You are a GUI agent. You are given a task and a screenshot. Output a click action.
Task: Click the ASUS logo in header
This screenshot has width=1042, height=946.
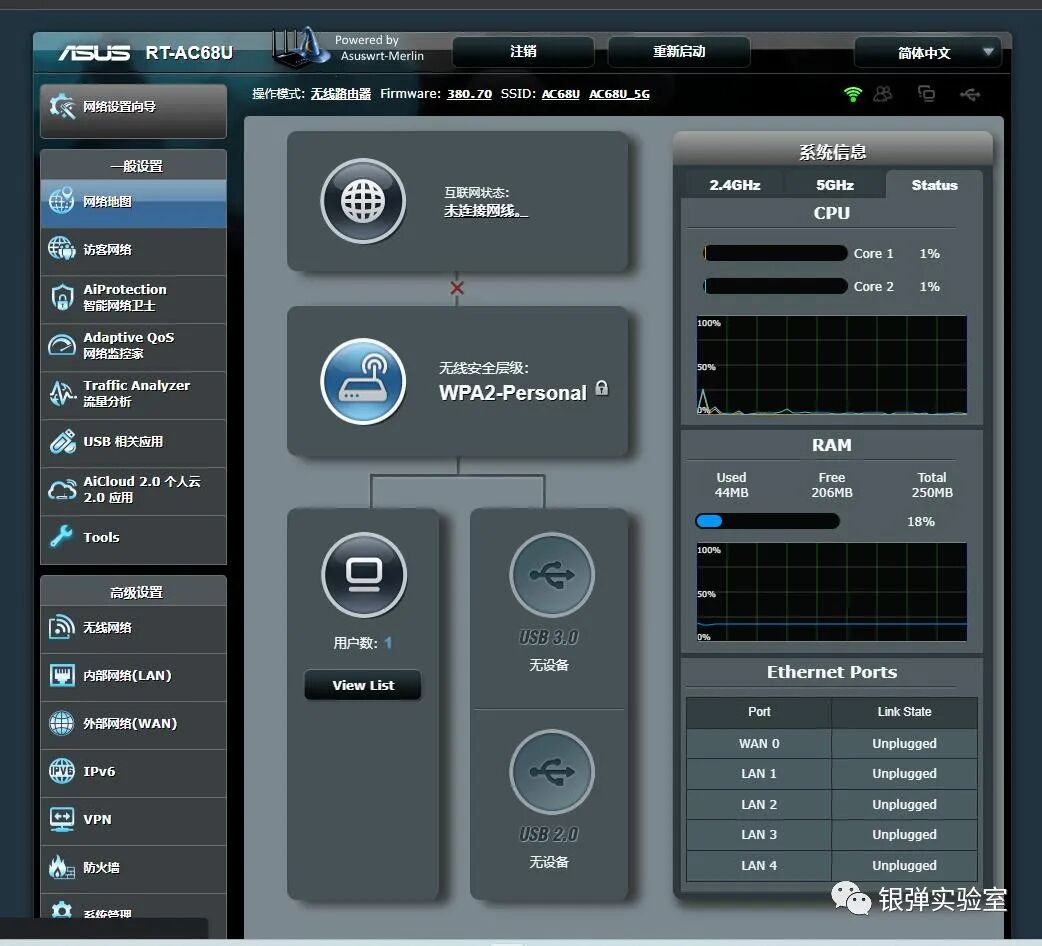tap(94, 52)
